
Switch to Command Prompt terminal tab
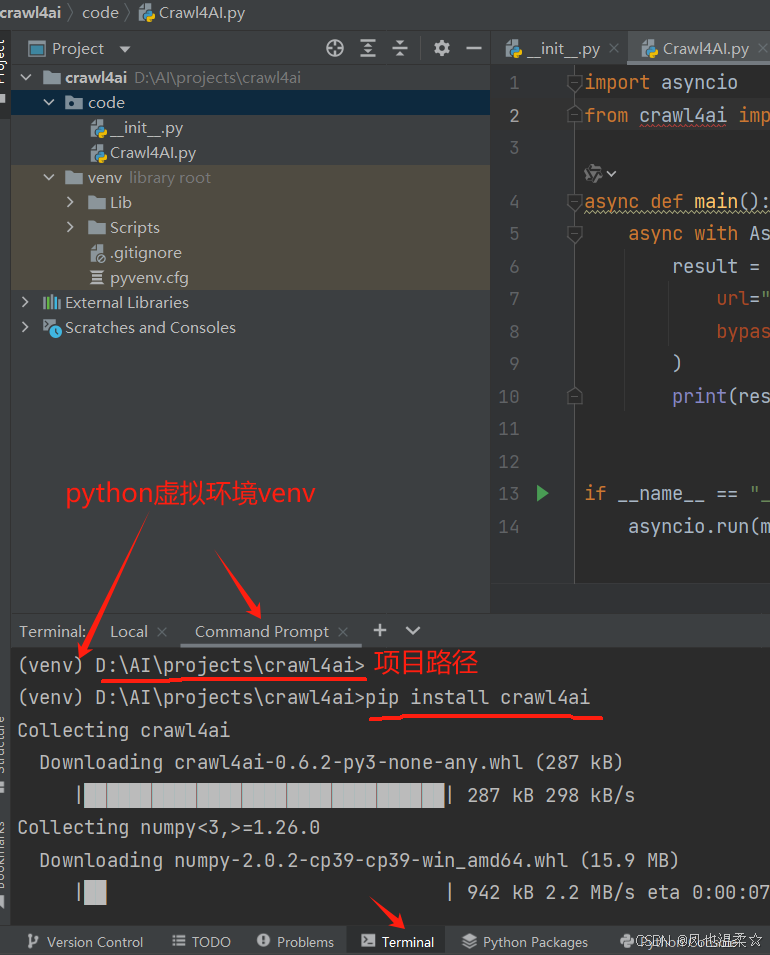point(262,632)
